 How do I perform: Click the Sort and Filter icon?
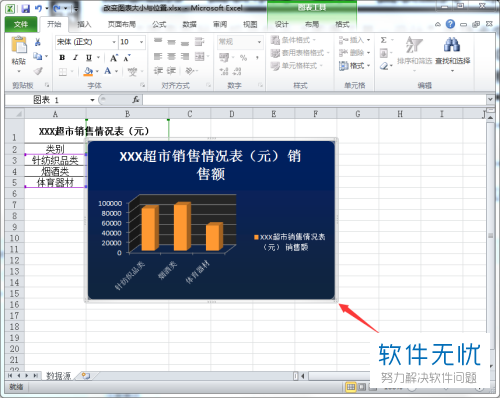coord(414,45)
